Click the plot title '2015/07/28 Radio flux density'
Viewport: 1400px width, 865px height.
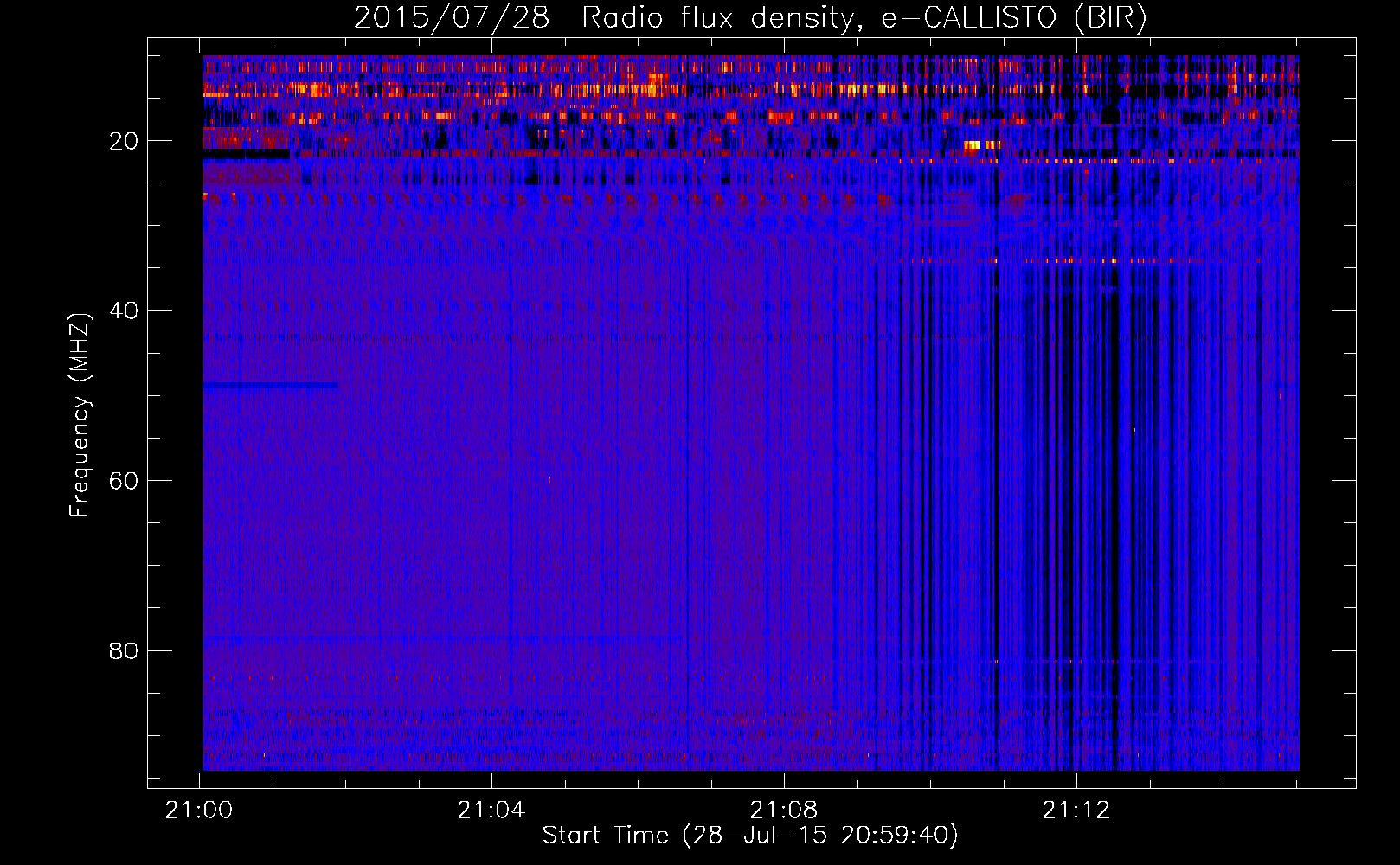click(750, 18)
